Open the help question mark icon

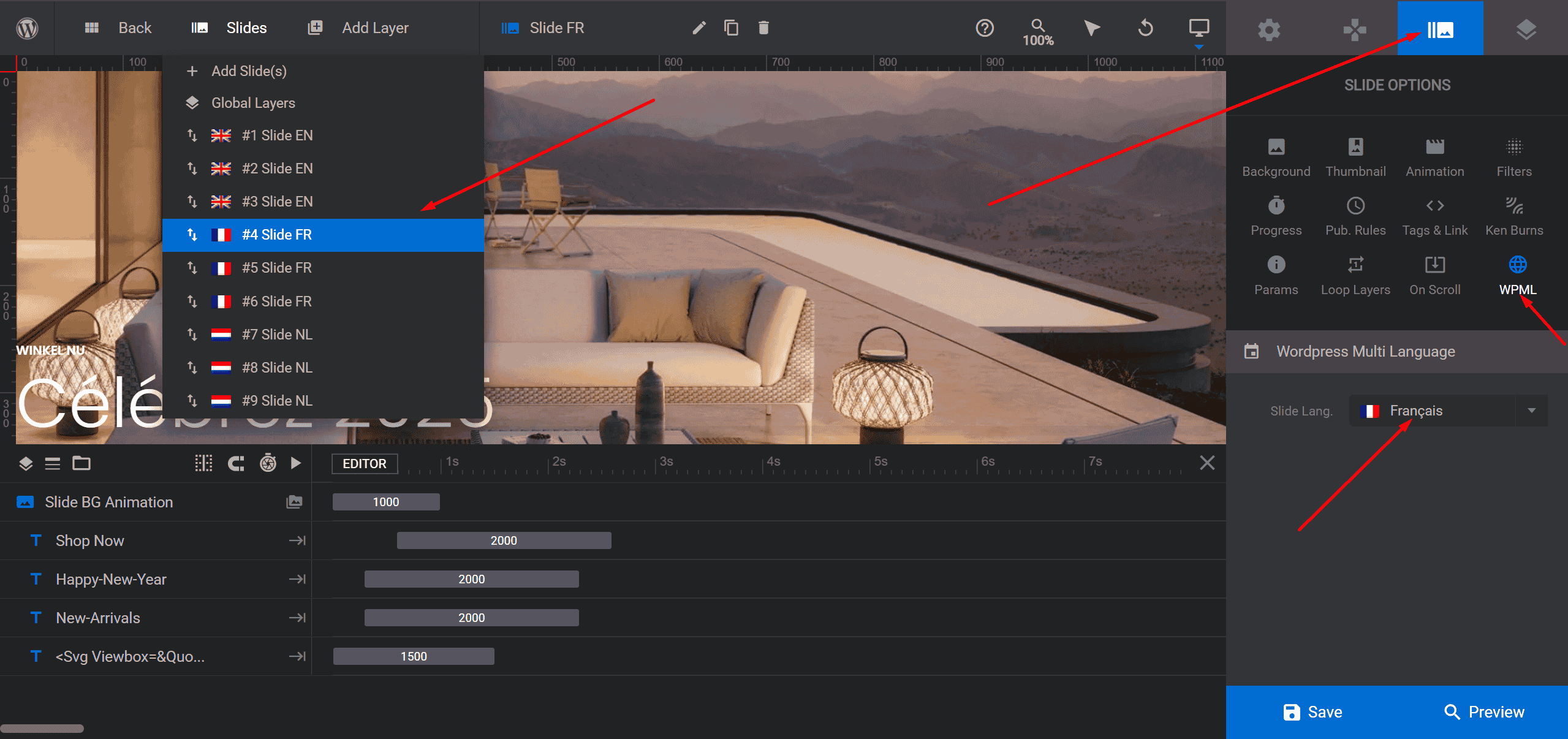984,28
